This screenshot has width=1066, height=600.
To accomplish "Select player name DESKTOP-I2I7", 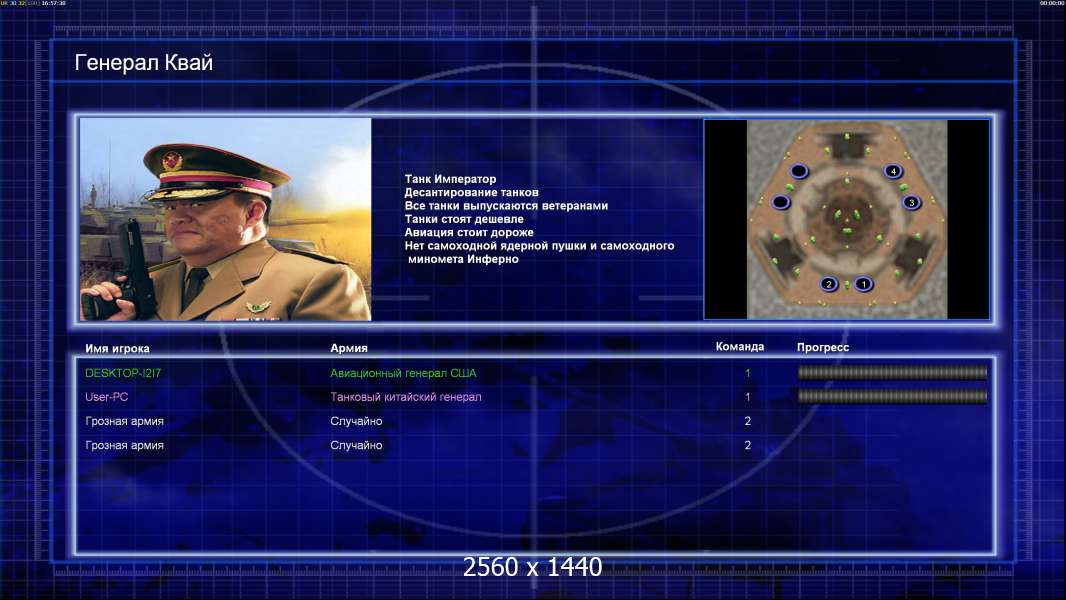I will click(x=123, y=373).
